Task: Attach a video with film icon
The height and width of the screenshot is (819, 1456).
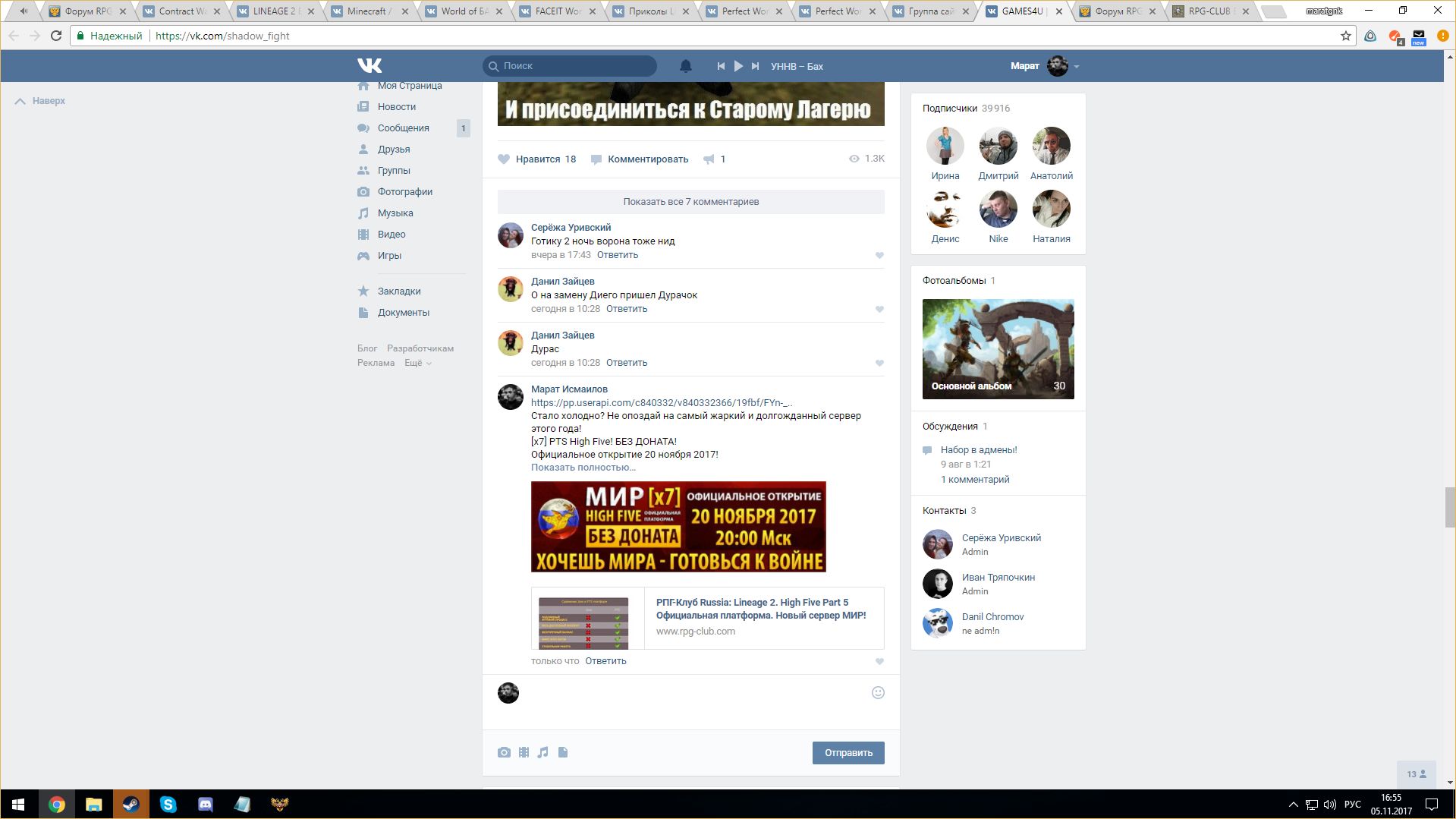Action: 524,753
